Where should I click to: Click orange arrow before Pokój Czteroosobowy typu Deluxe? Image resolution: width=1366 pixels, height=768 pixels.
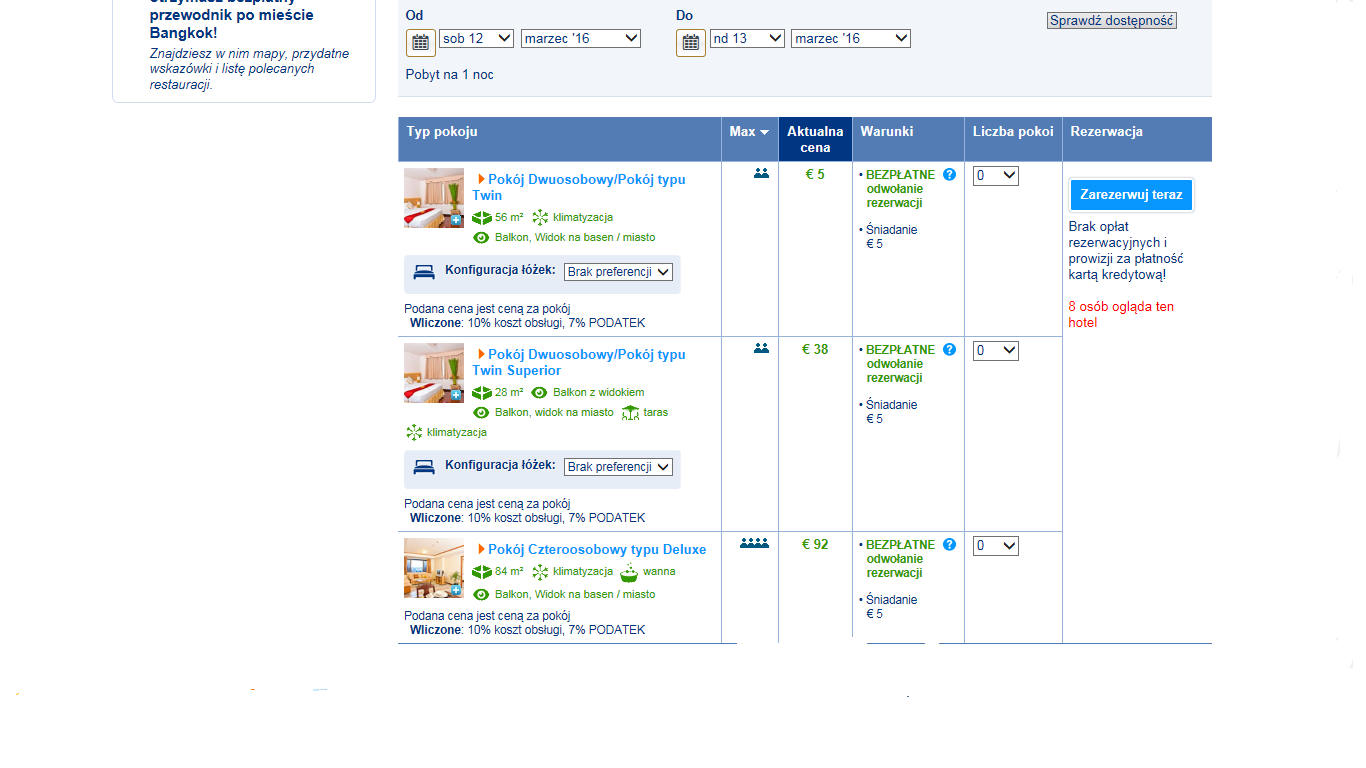tap(481, 549)
